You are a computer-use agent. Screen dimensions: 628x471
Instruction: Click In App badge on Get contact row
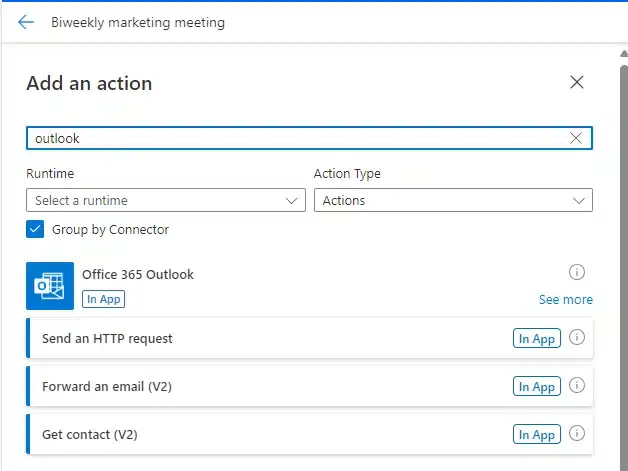point(537,435)
